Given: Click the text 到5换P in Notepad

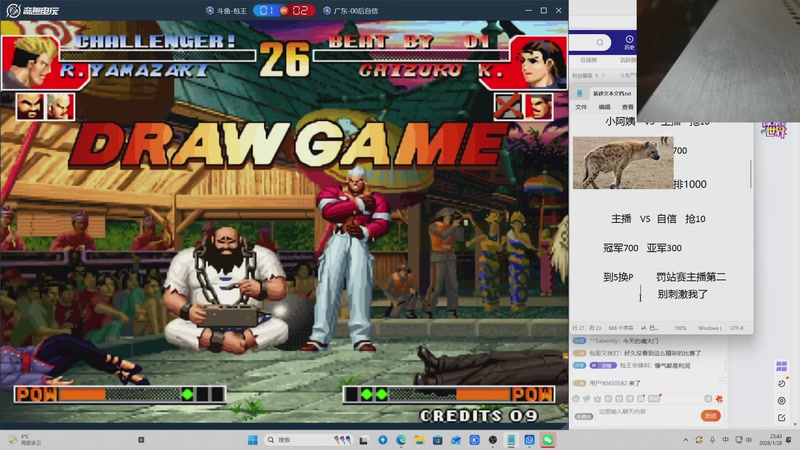Looking at the screenshot, I should (618, 277).
